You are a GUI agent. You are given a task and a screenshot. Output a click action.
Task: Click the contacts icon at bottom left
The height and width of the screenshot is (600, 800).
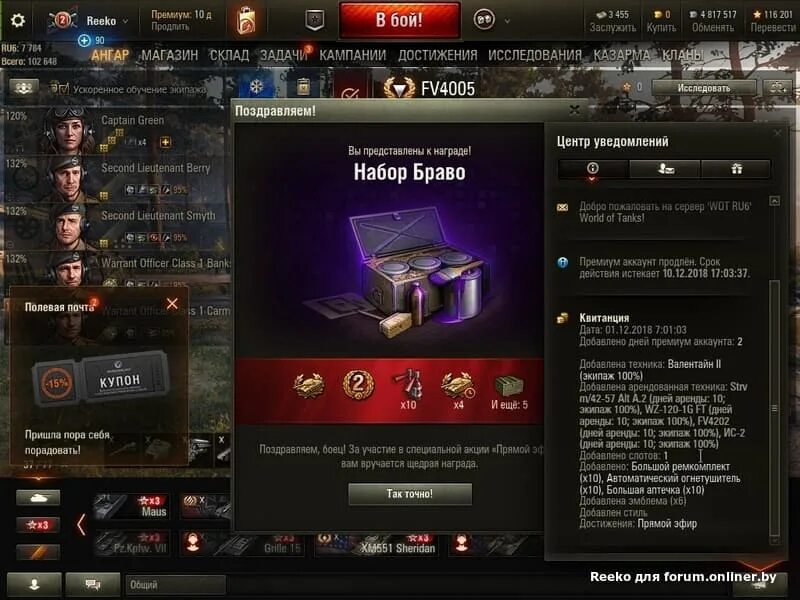point(35,584)
